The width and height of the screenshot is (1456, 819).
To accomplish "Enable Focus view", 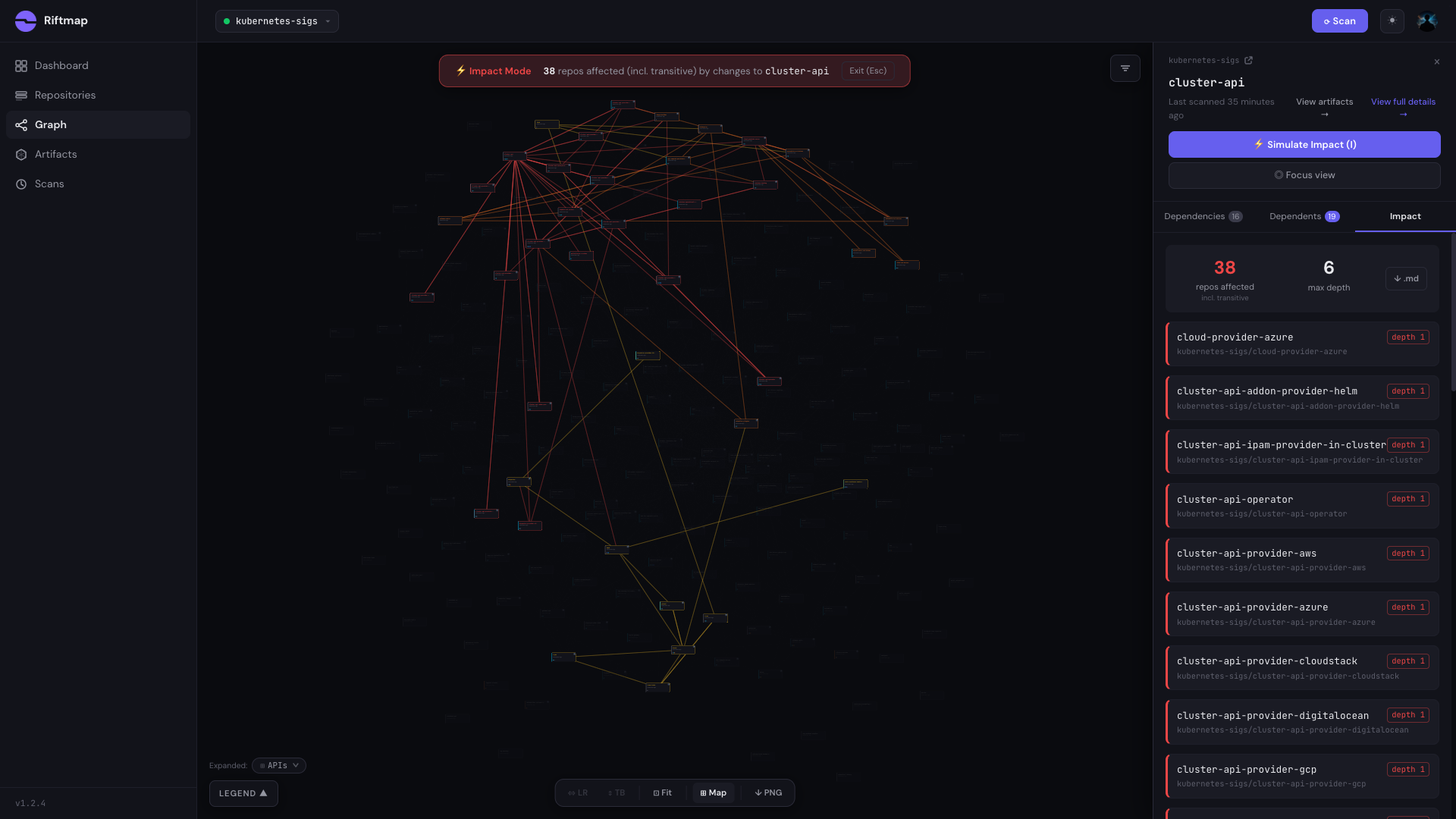I will pyautogui.click(x=1304, y=175).
